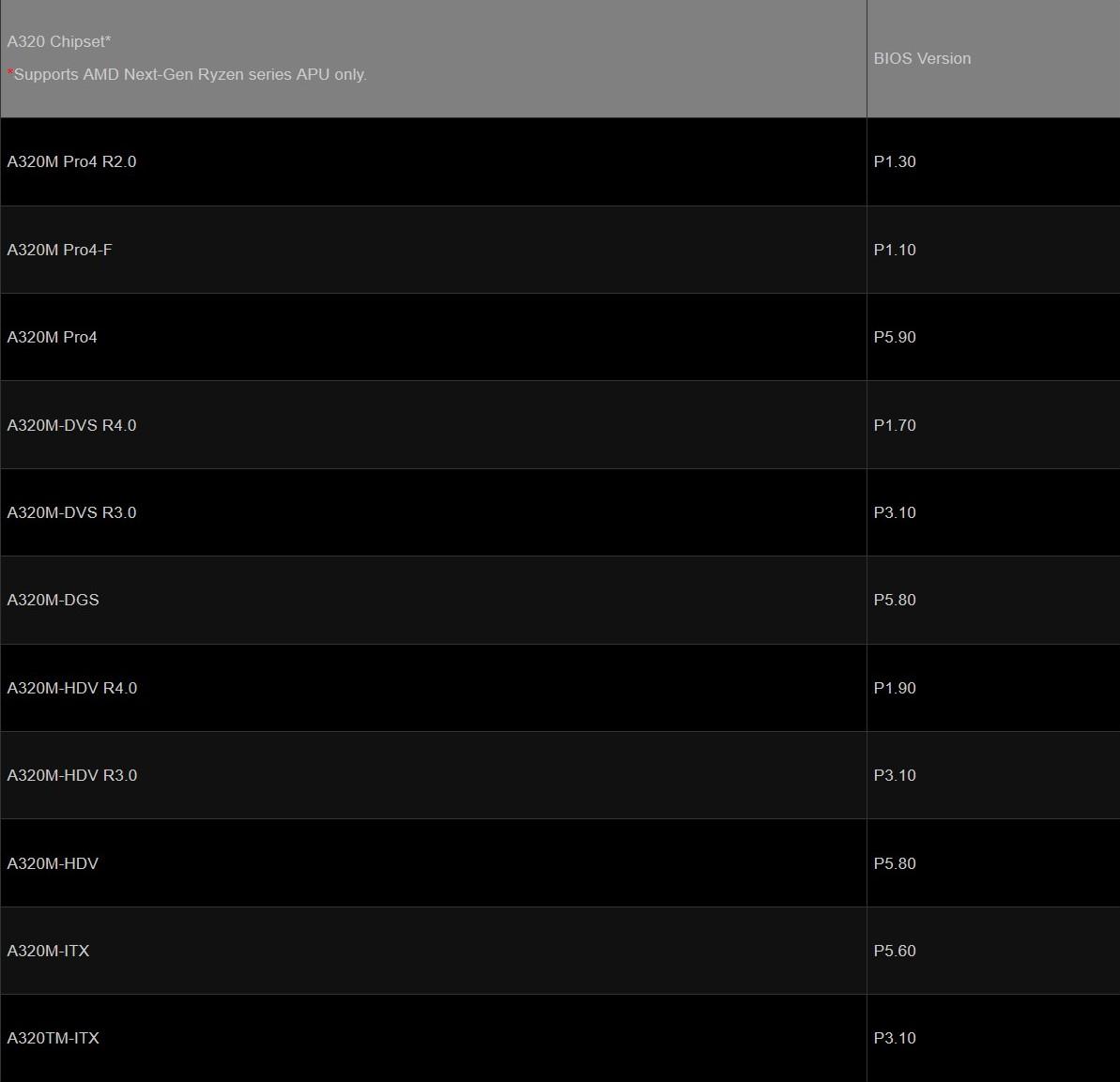
Task: Click the A320M-HDV model text
Action: pos(53,863)
